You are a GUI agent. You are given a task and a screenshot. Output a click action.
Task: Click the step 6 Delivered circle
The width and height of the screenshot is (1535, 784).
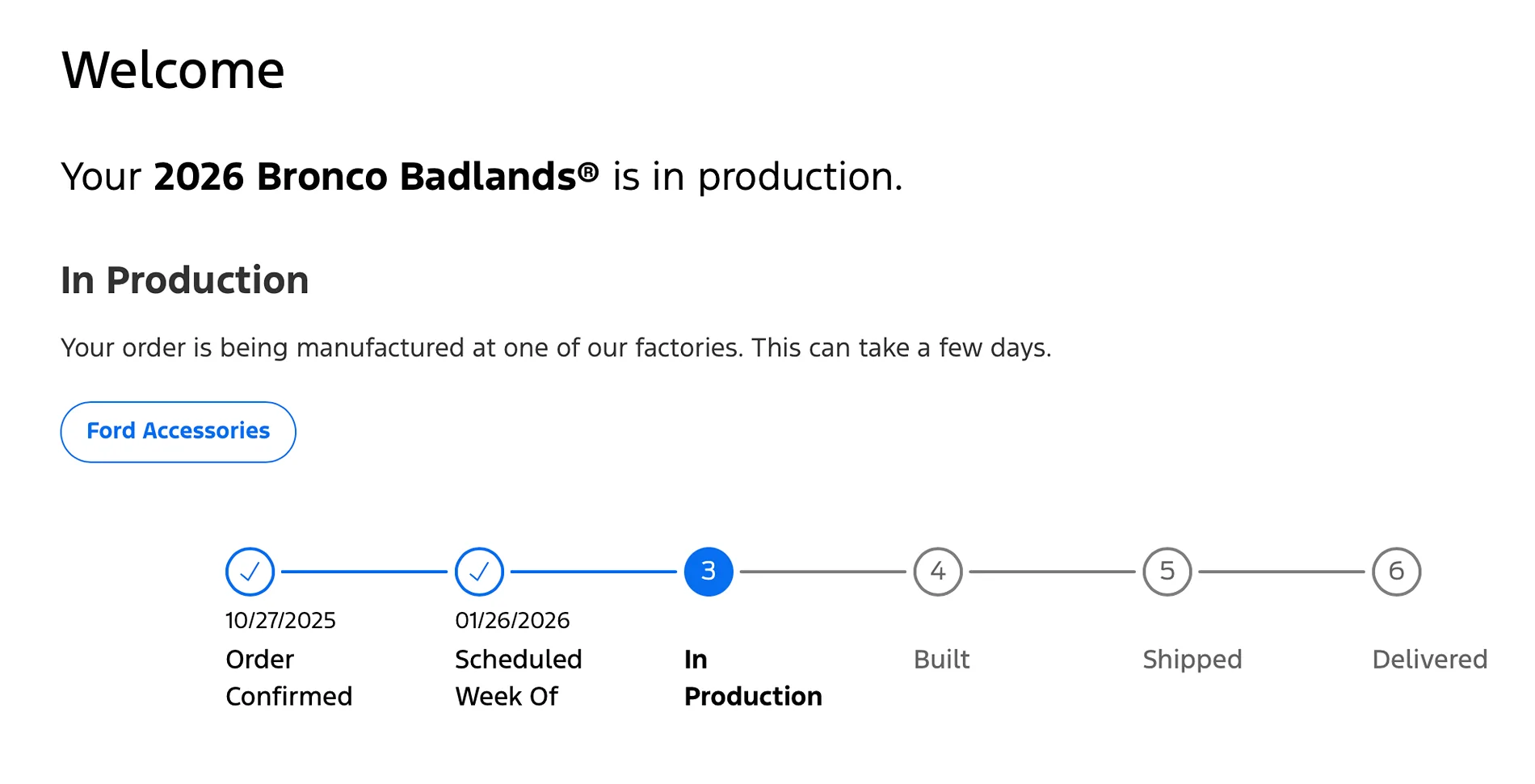(1397, 572)
